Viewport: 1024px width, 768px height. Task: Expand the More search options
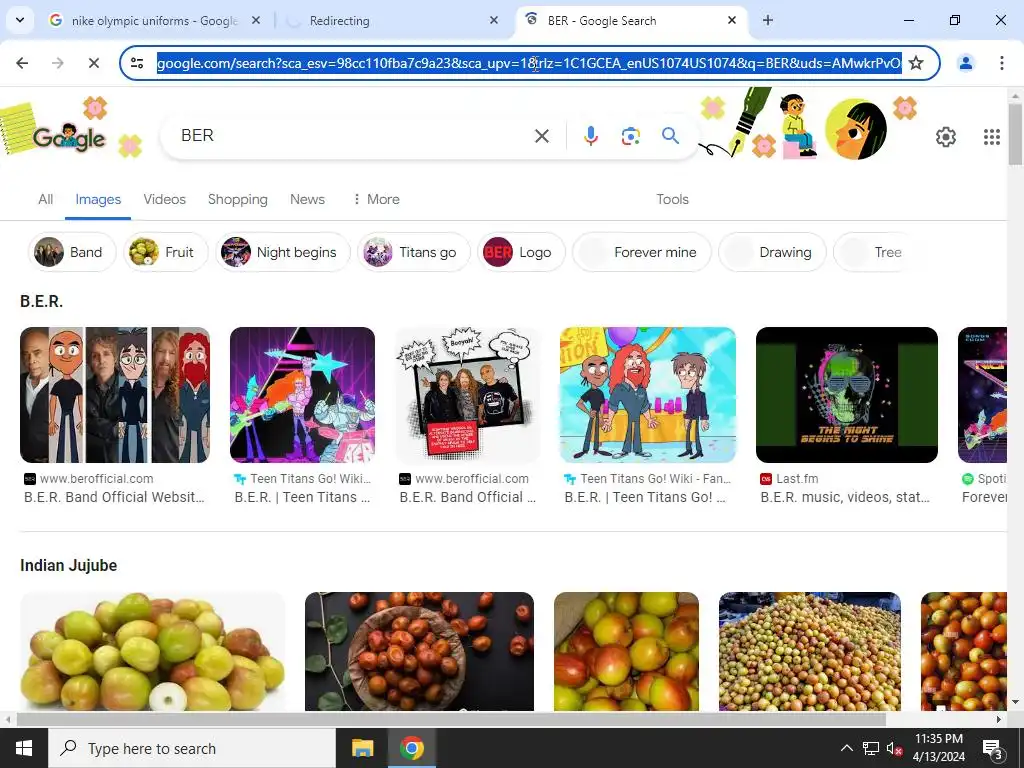(x=376, y=199)
